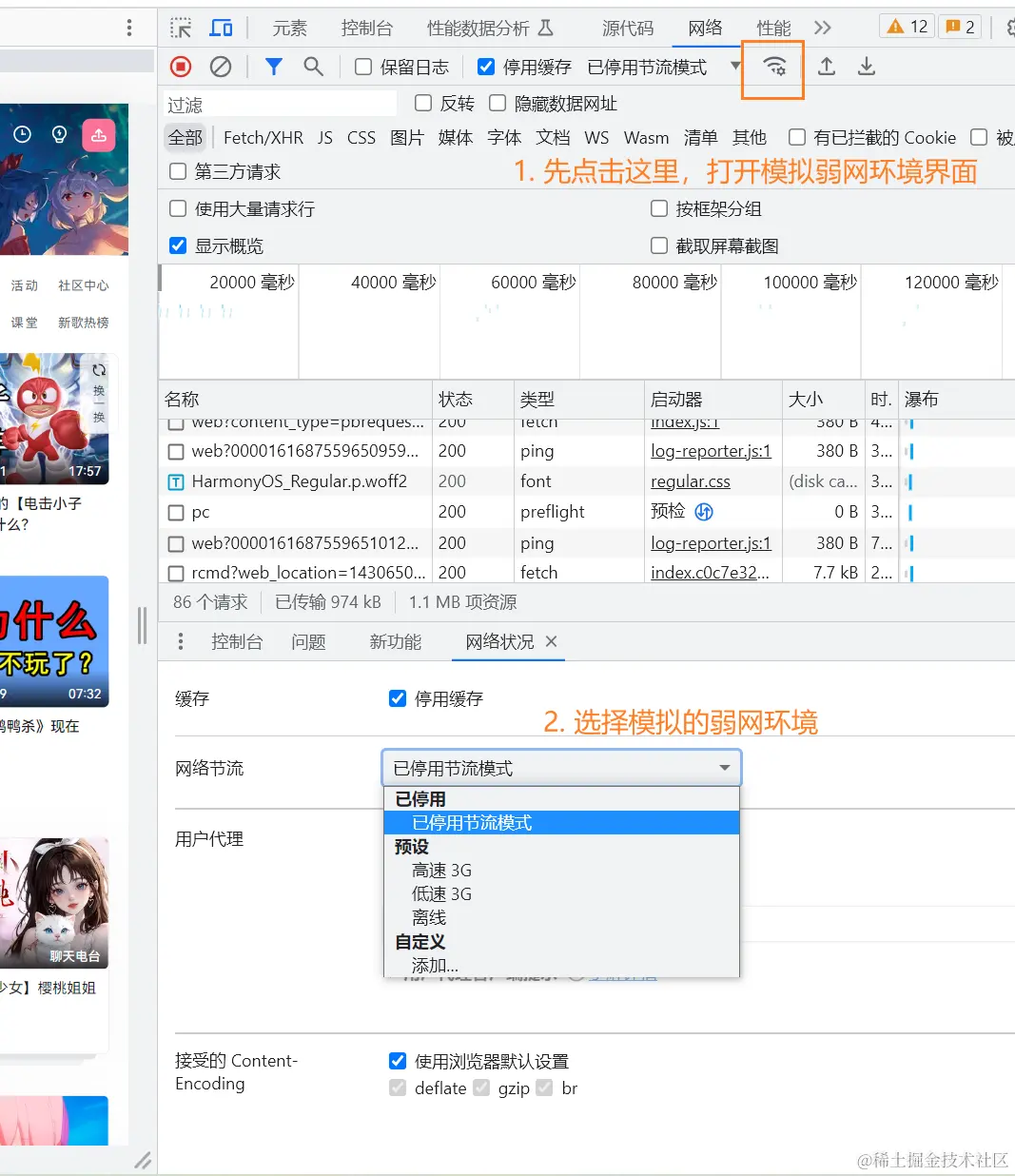The width and height of the screenshot is (1015, 1176).
Task: Check 使用大量请求行
Action: (177, 208)
